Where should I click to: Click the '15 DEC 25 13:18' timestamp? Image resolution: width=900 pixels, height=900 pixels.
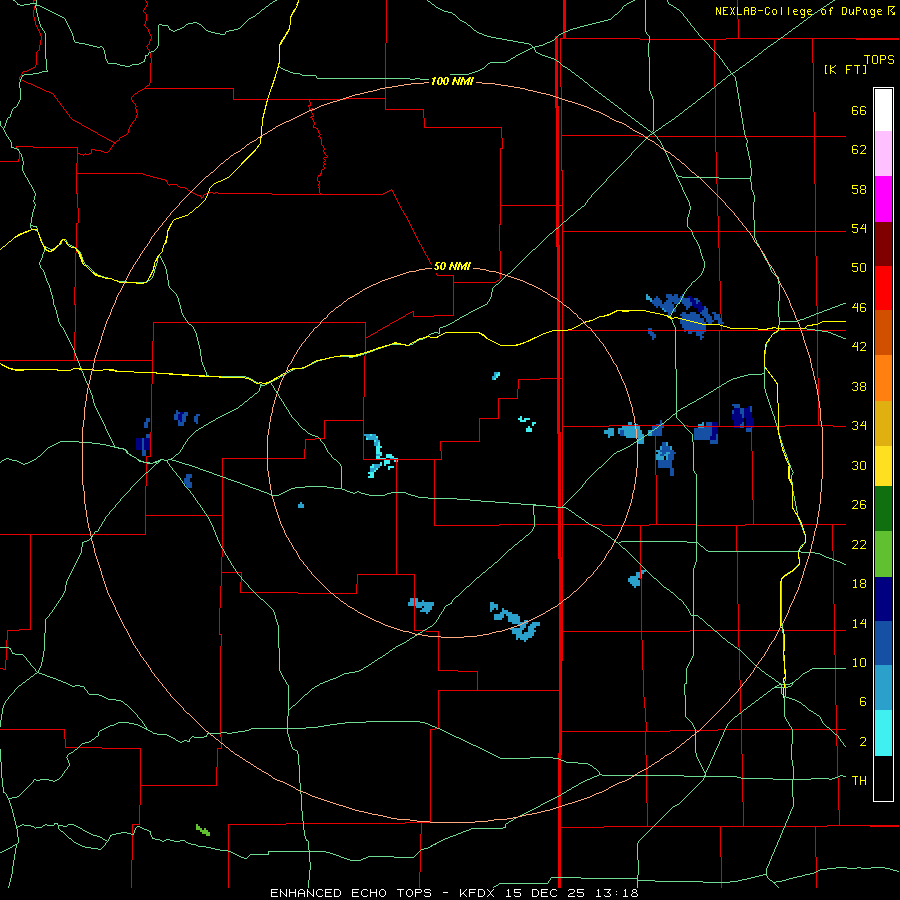tap(572, 893)
